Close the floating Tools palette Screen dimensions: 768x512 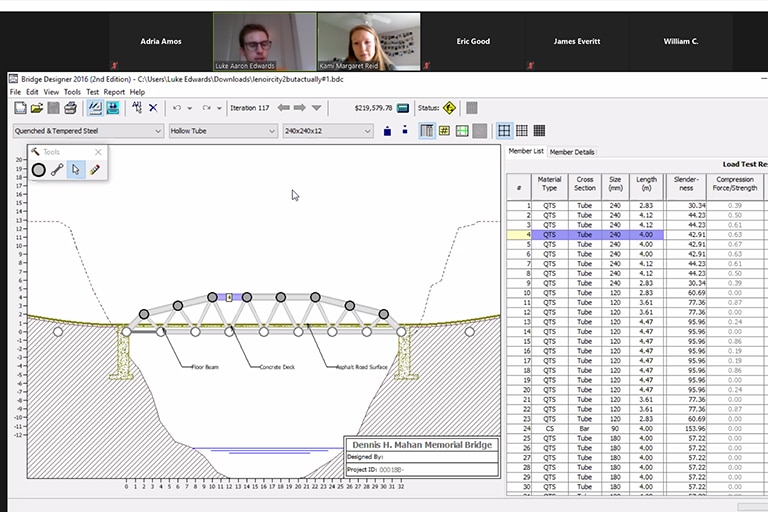[x=98, y=152]
